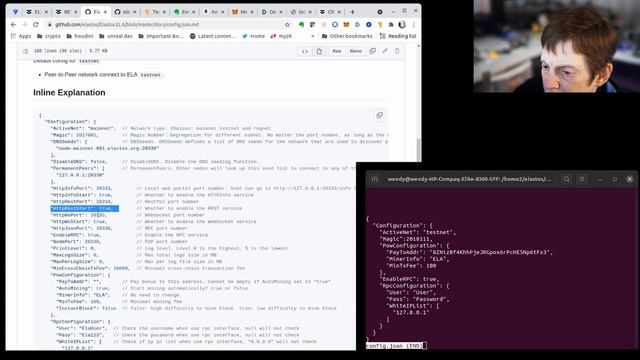Delete this file trash icon
The height and width of the screenshot is (360, 640).
(x=397, y=51)
